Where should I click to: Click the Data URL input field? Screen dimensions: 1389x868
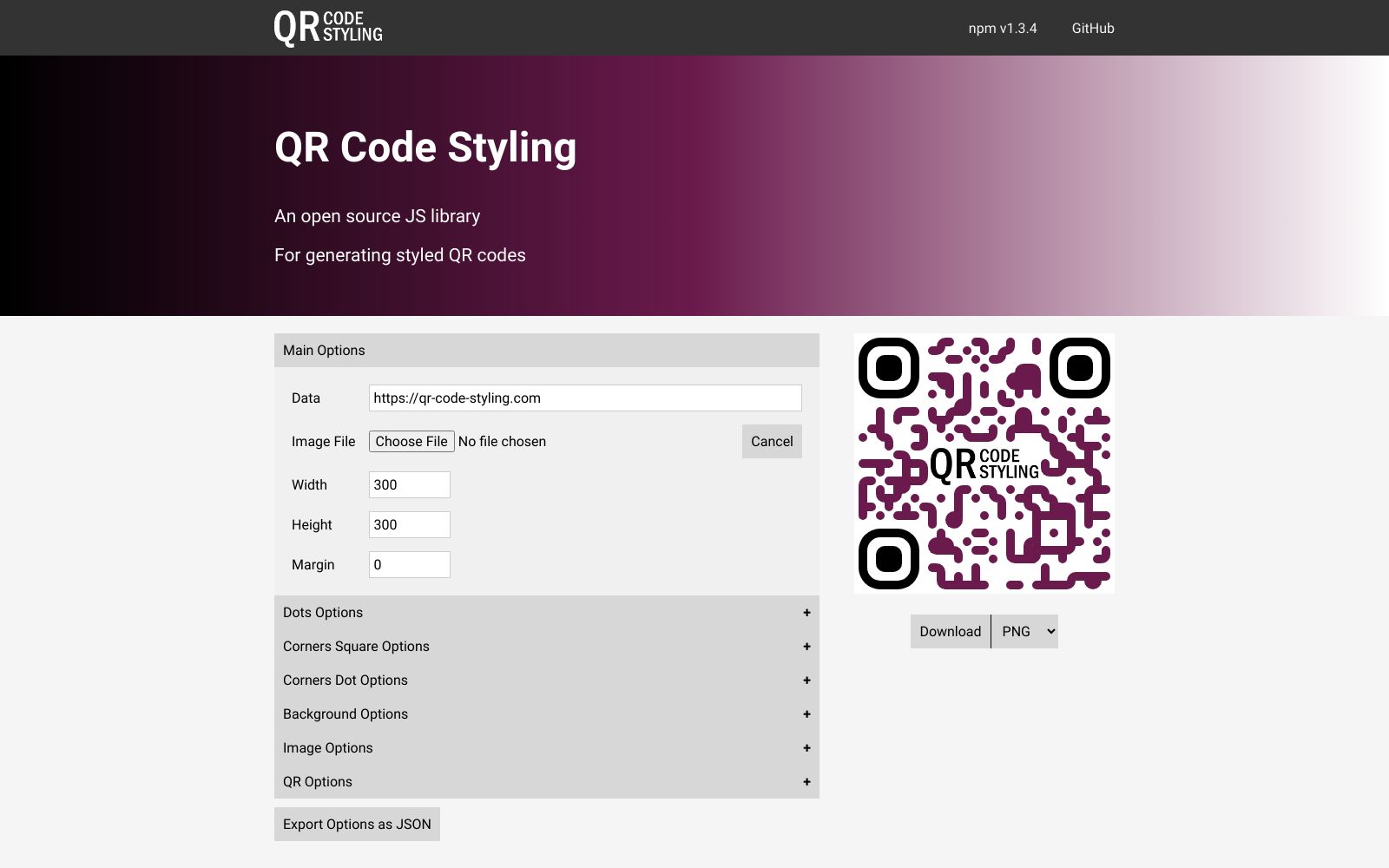(584, 398)
